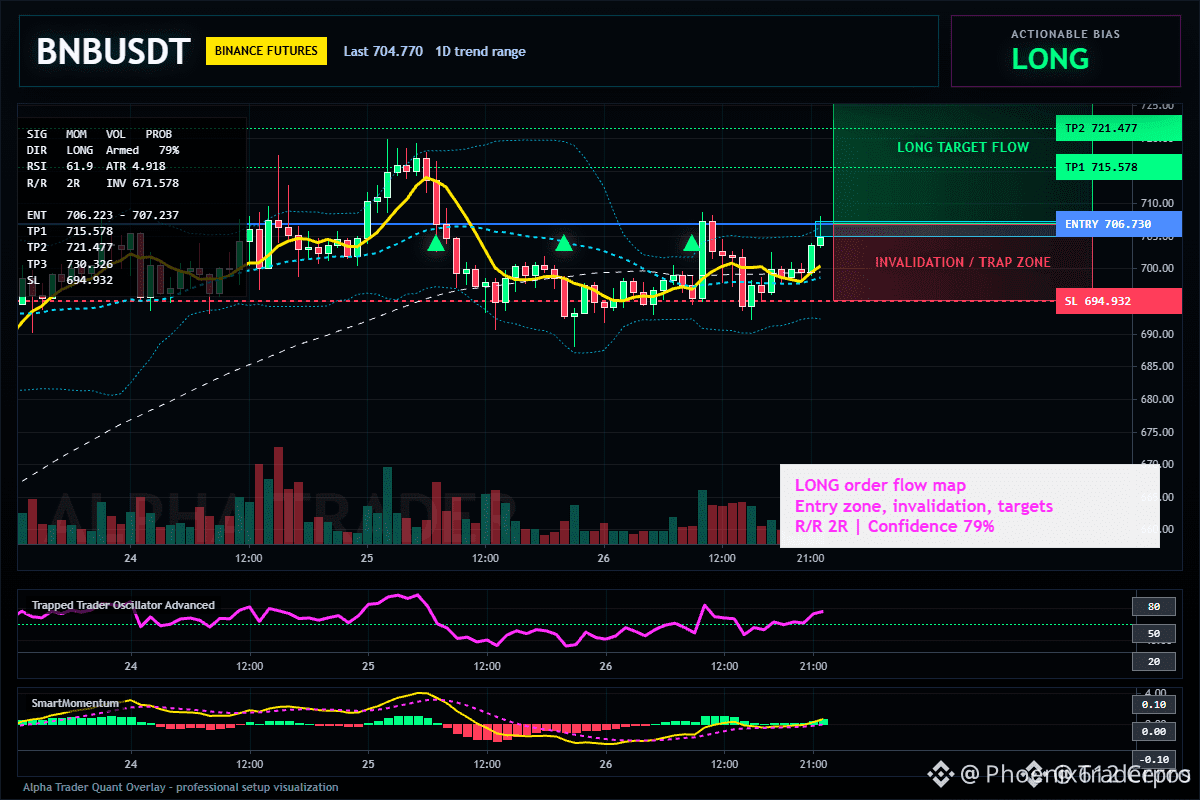The image size is (1200, 800).
Task: Click the 725.00 price axis label
Action: pyautogui.click(x=1157, y=105)
